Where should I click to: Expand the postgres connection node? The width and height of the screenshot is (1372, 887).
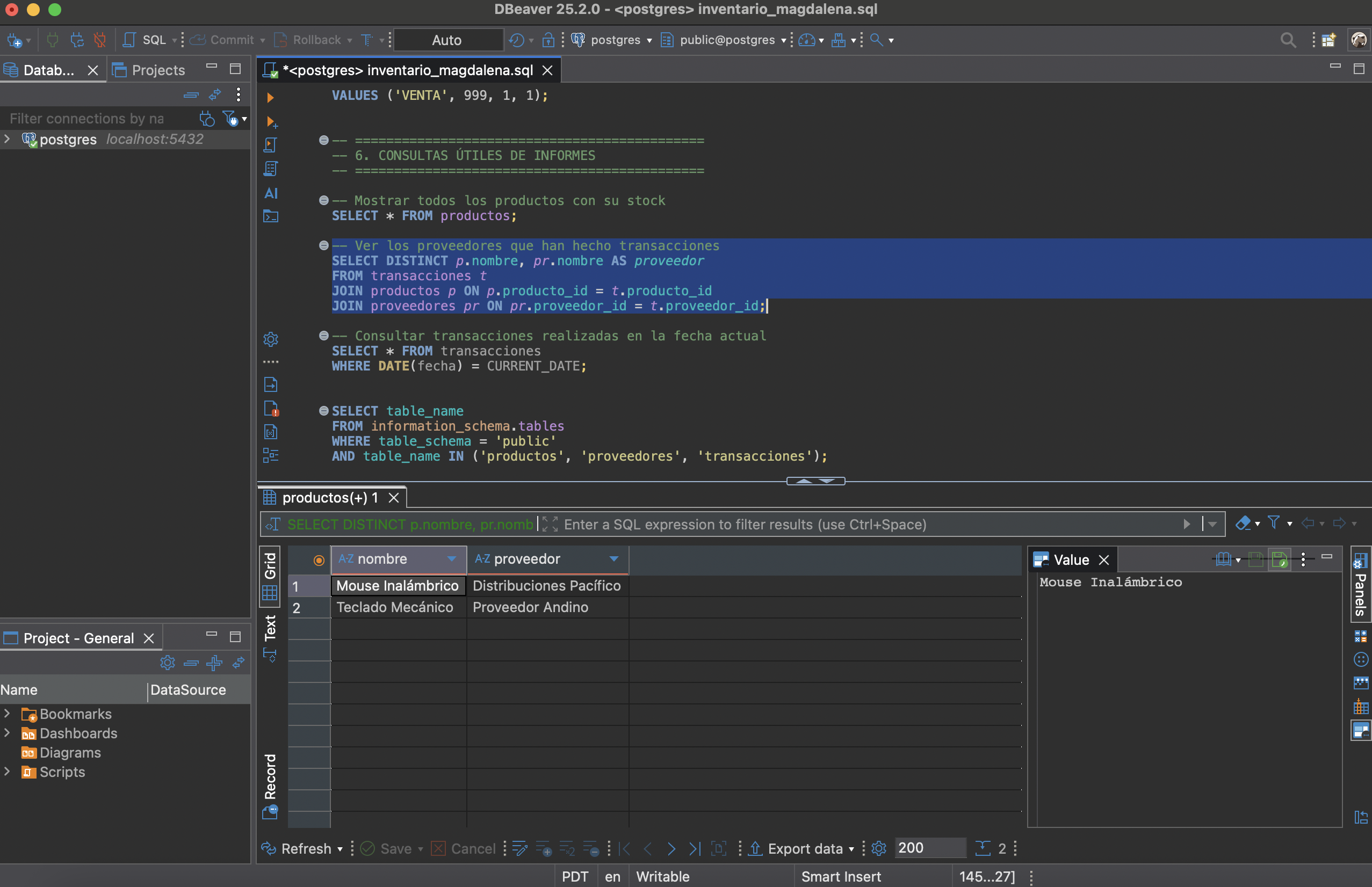[x=7, y=139]
